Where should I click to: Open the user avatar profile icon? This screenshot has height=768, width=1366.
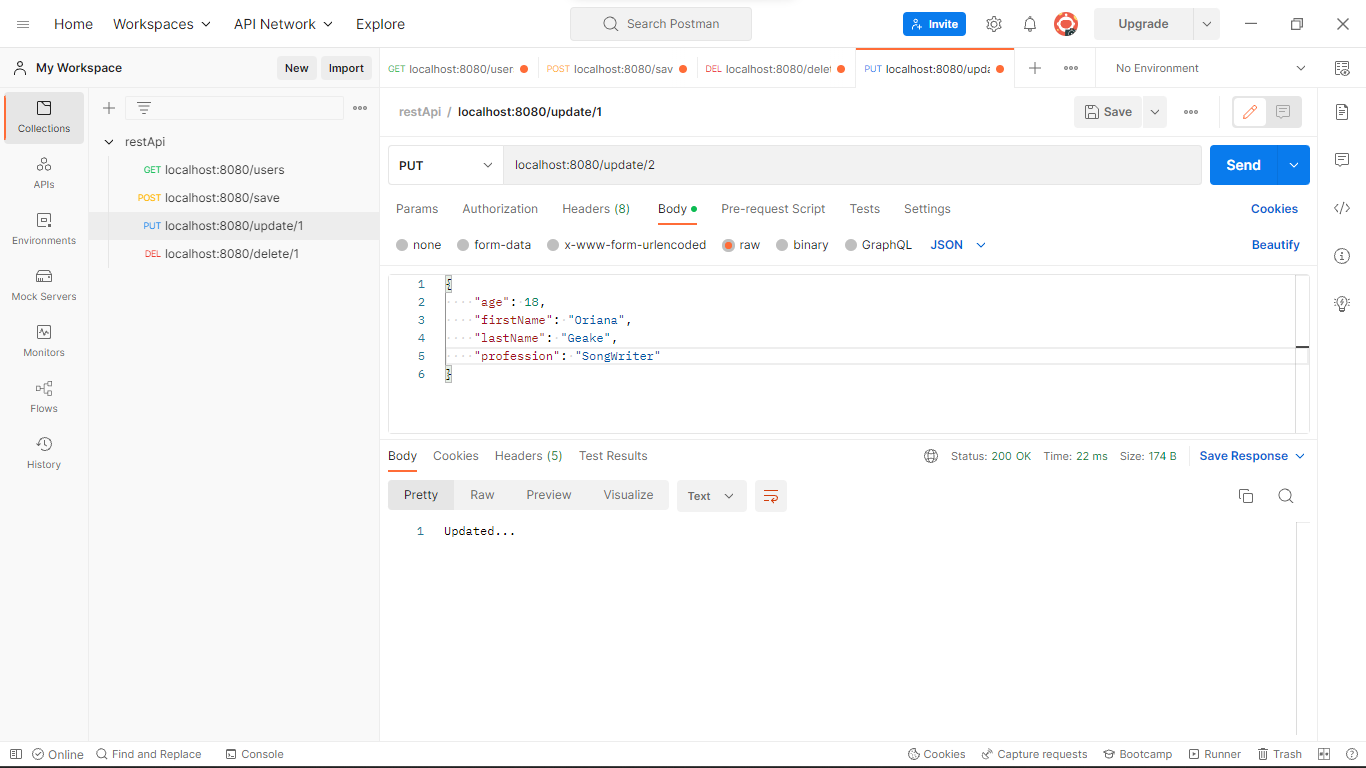[1066, 24]
